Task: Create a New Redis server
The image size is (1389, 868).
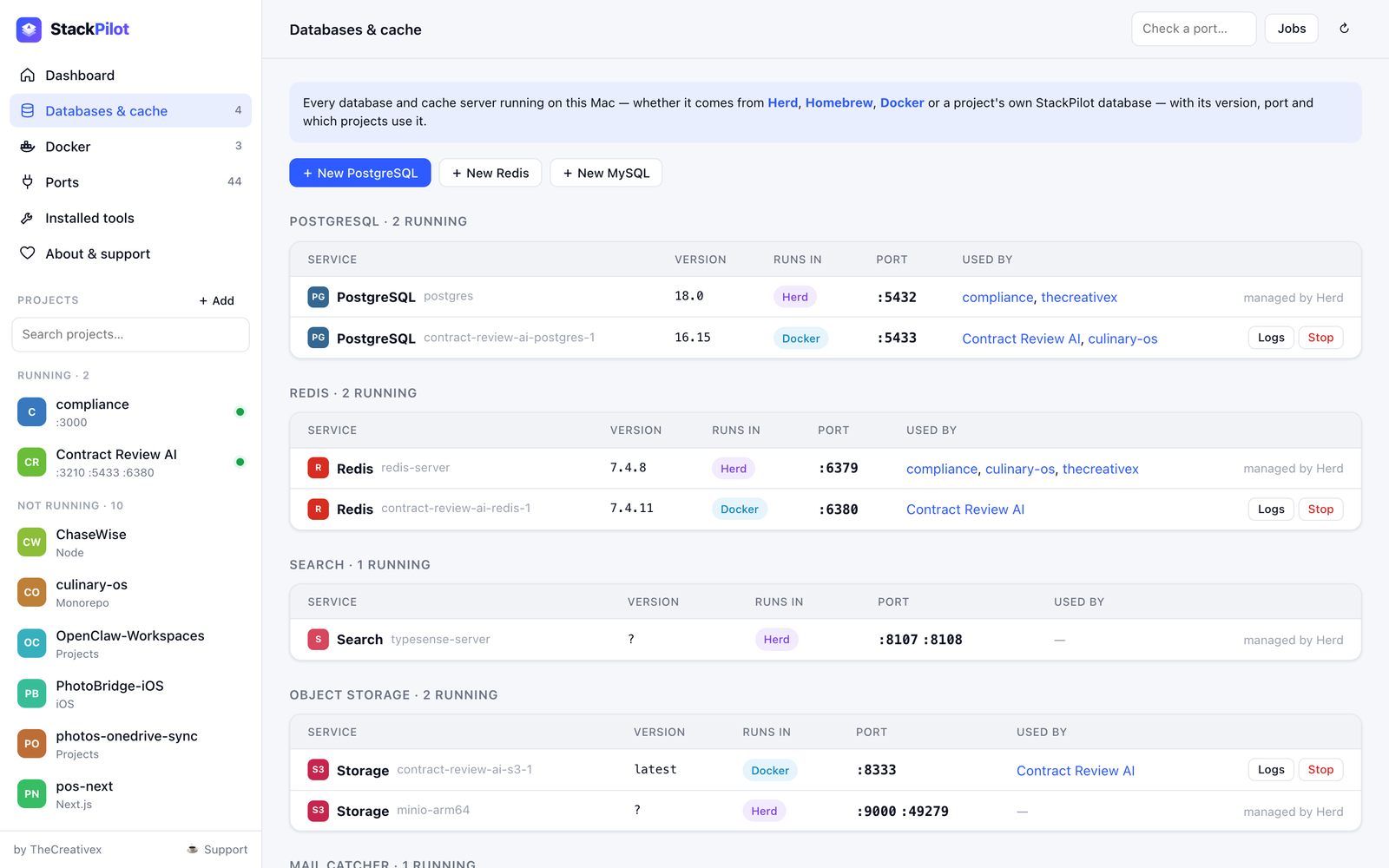Action: pyautogui.click(x=490, y=173)
